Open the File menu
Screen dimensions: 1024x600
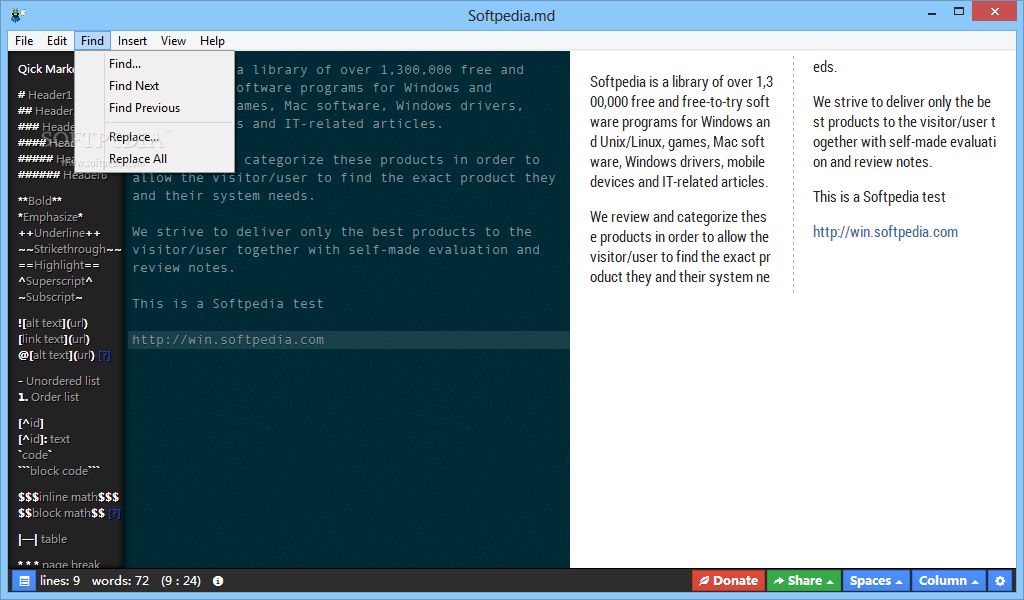pyautogui.click(x=24, y=40)
